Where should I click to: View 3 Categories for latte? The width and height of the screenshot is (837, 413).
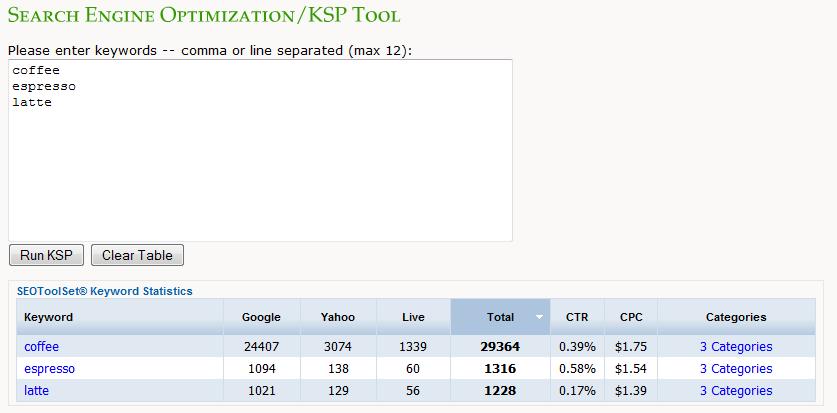736,391
